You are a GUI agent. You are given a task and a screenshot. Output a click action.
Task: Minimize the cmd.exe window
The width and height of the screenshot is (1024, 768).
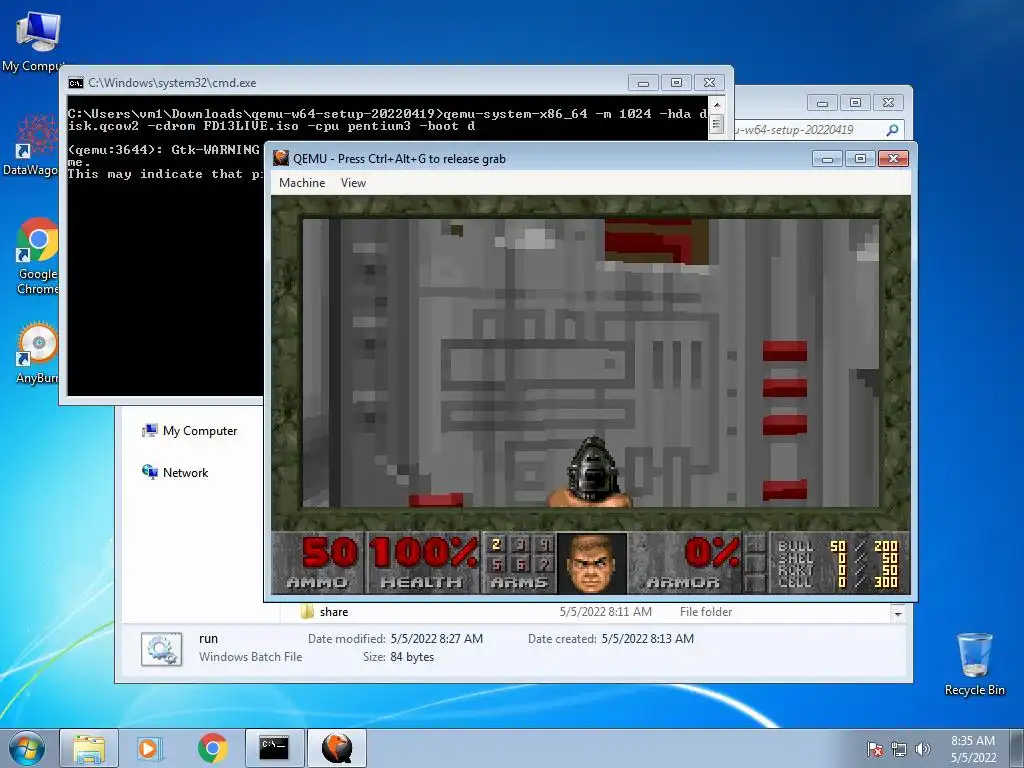pyautogui.click(x=643, y=83)
